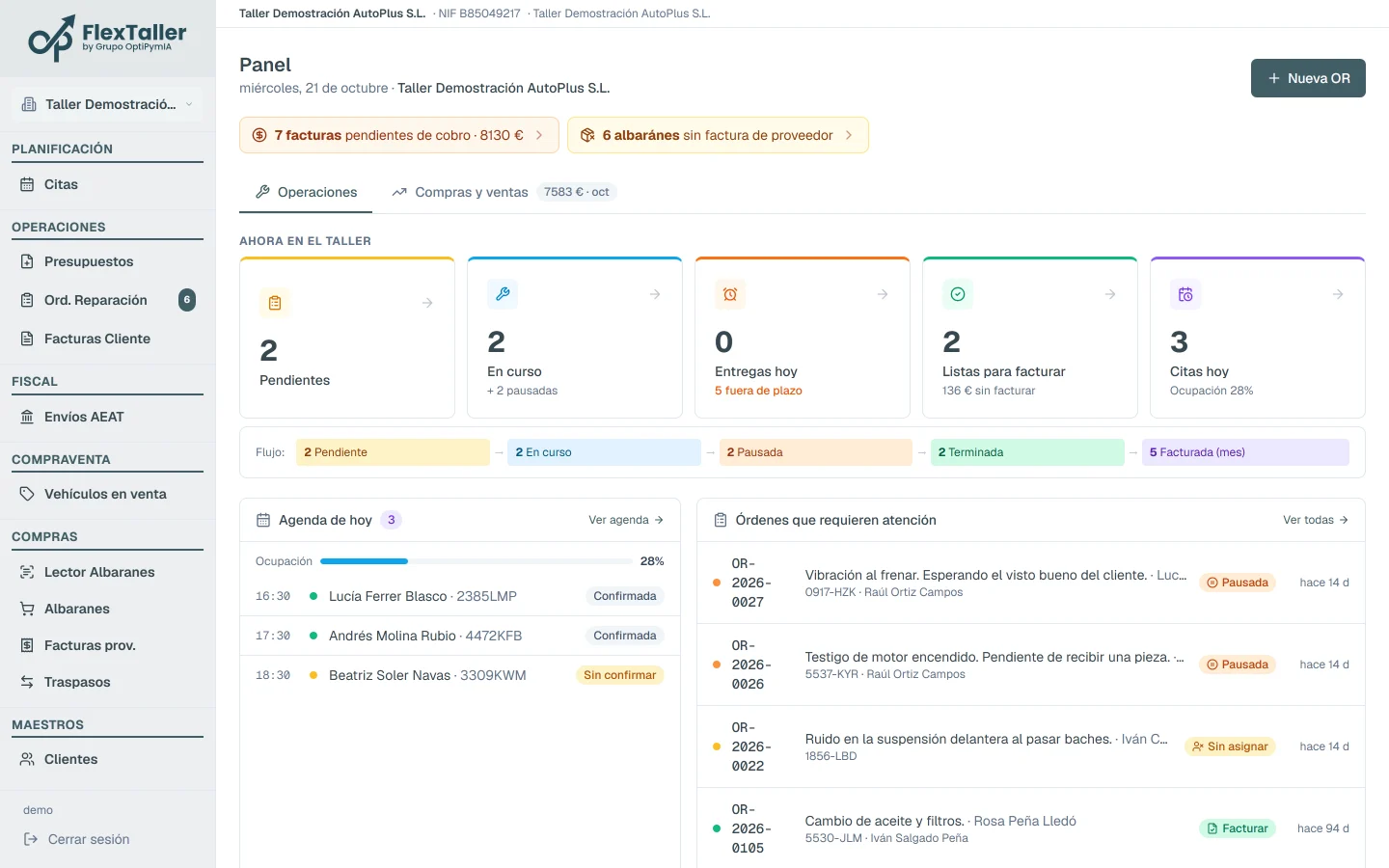Open Facturas prov. in sidebar
The image size is (1389, 868).
107,645
